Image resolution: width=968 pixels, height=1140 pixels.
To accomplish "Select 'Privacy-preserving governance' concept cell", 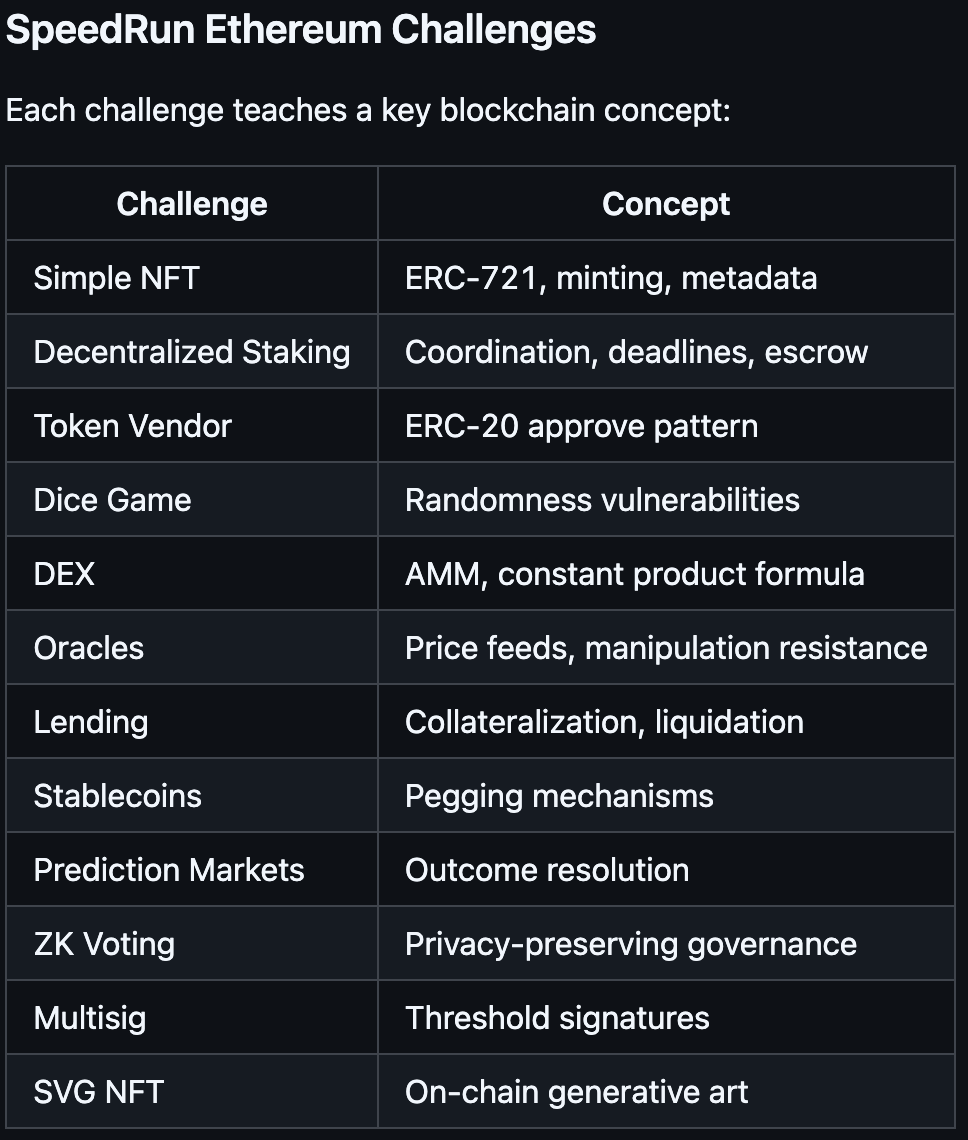I will [x=666, y=944].
